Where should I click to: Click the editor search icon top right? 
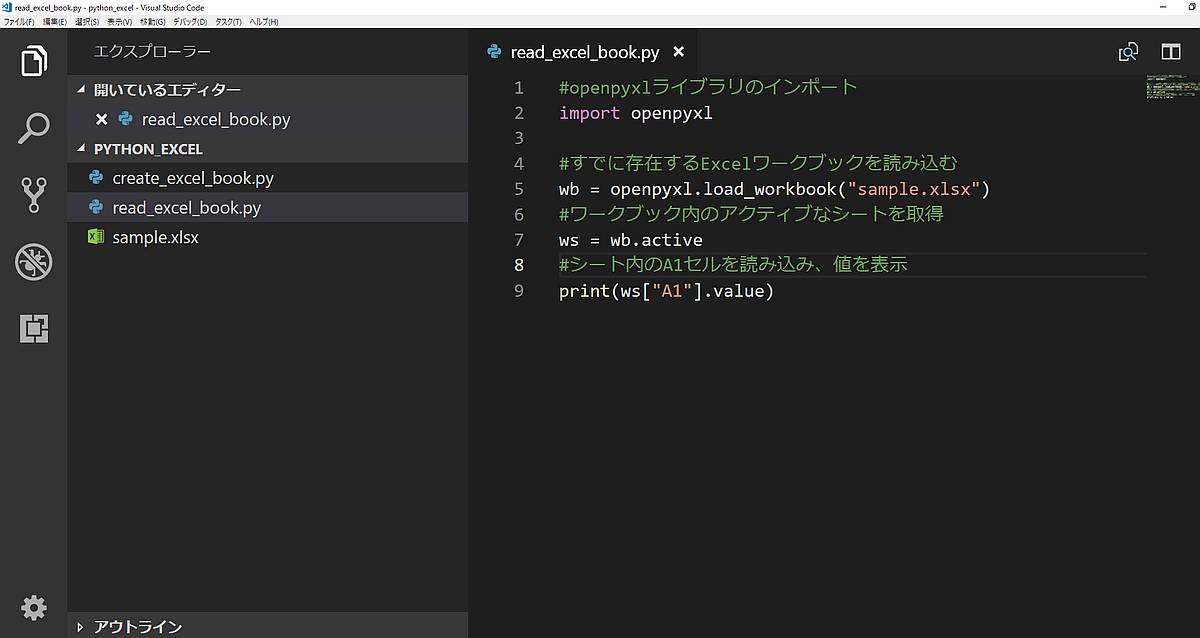[x=1128, y=51]
